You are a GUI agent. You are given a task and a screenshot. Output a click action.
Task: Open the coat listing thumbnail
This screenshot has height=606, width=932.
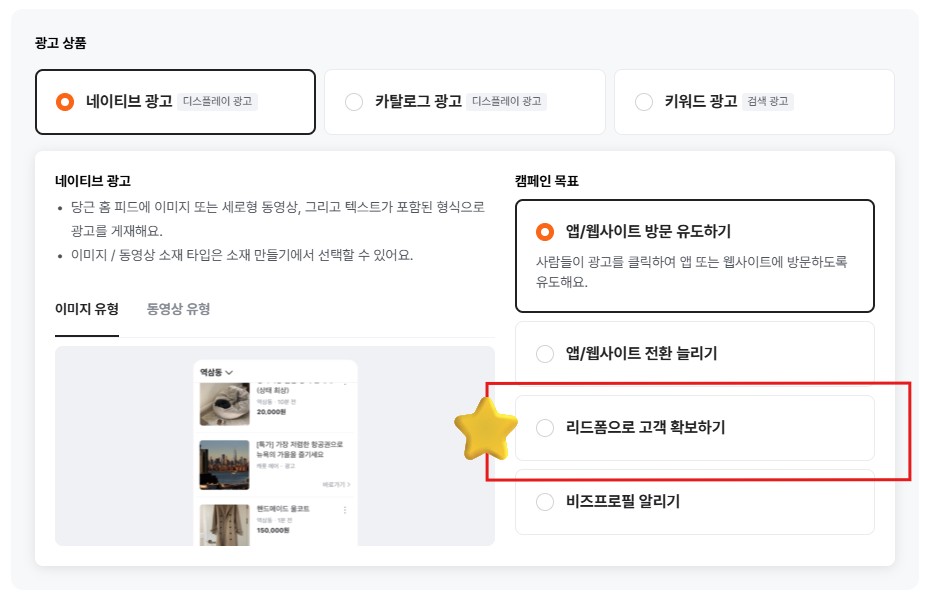click(224, 525)
